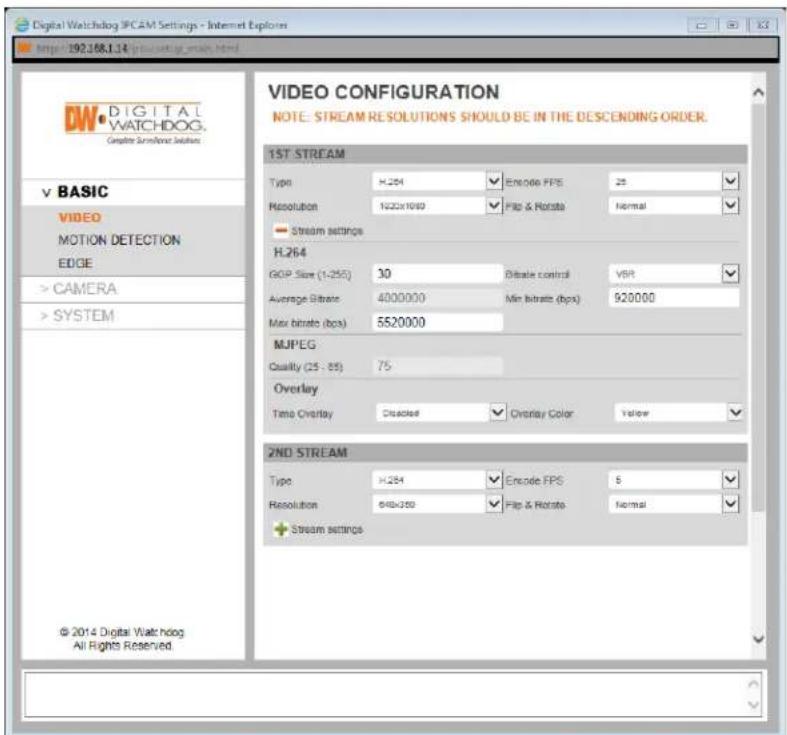Click the MJPEG Quality field
The image size is (787, 735).
[x=437, y=365]
